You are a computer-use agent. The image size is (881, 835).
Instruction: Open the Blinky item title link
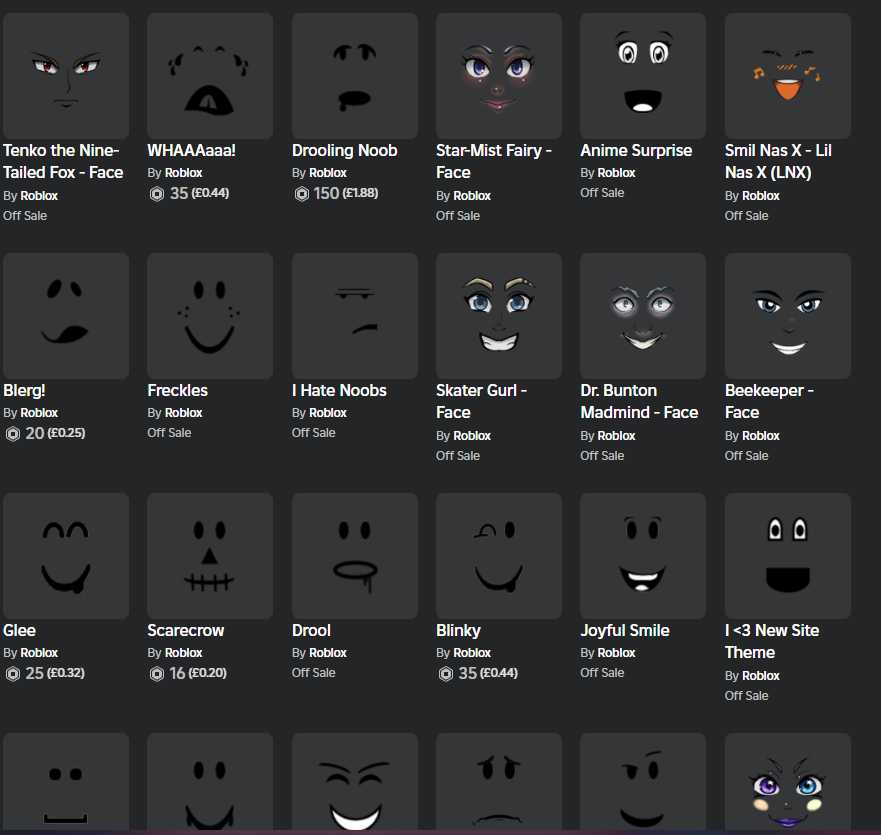pyautogui.click(x=458, y=630)
